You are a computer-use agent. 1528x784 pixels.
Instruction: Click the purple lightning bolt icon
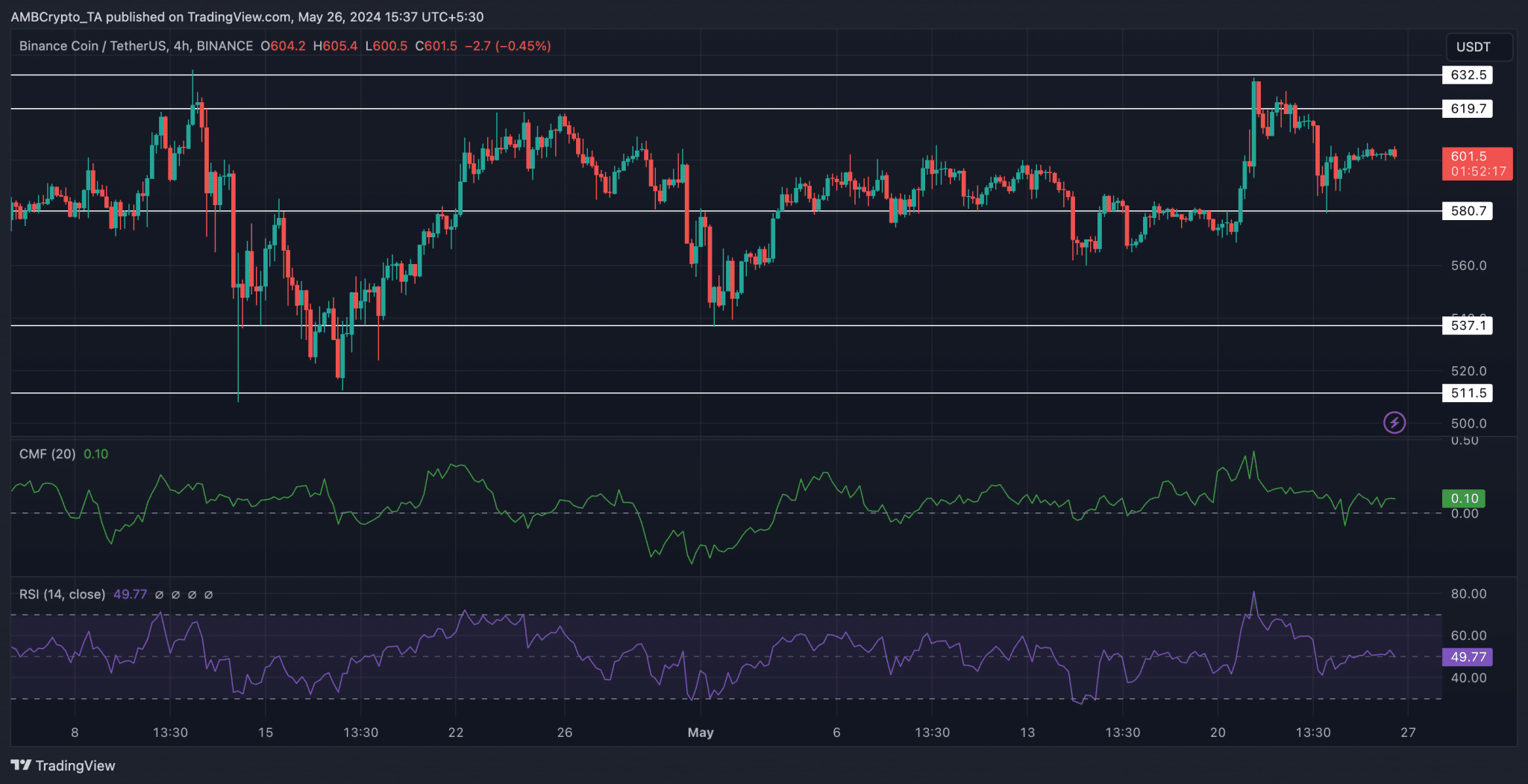point(1394,423)
